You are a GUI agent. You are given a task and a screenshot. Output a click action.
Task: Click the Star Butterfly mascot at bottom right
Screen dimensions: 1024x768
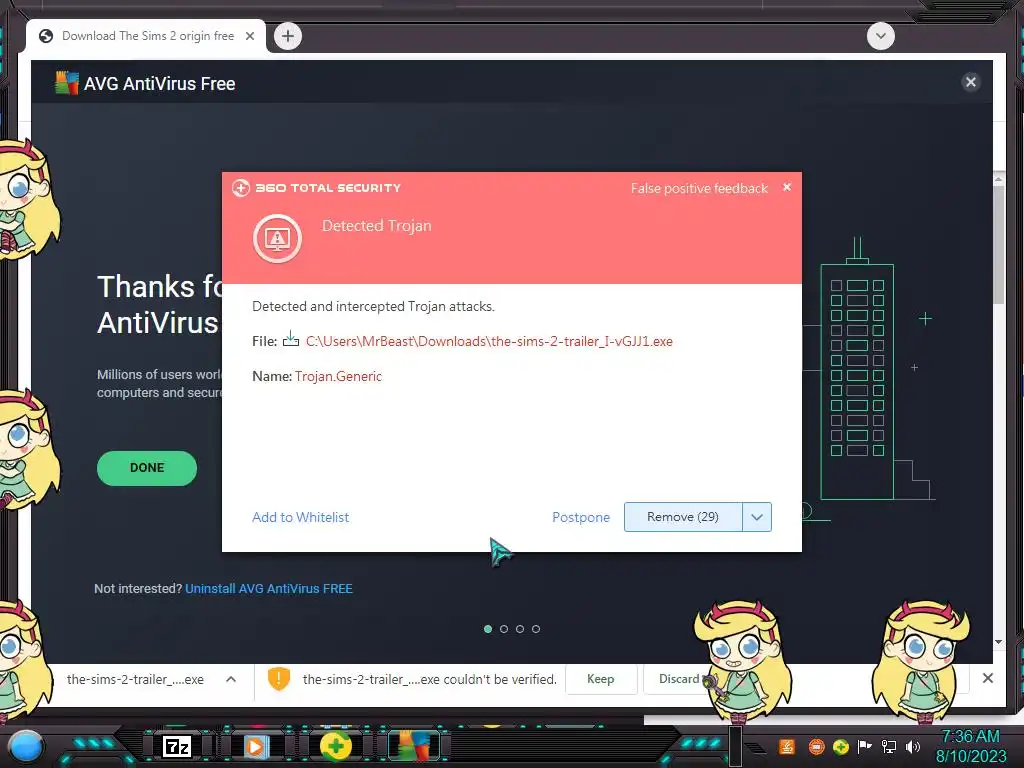point(921,661)
